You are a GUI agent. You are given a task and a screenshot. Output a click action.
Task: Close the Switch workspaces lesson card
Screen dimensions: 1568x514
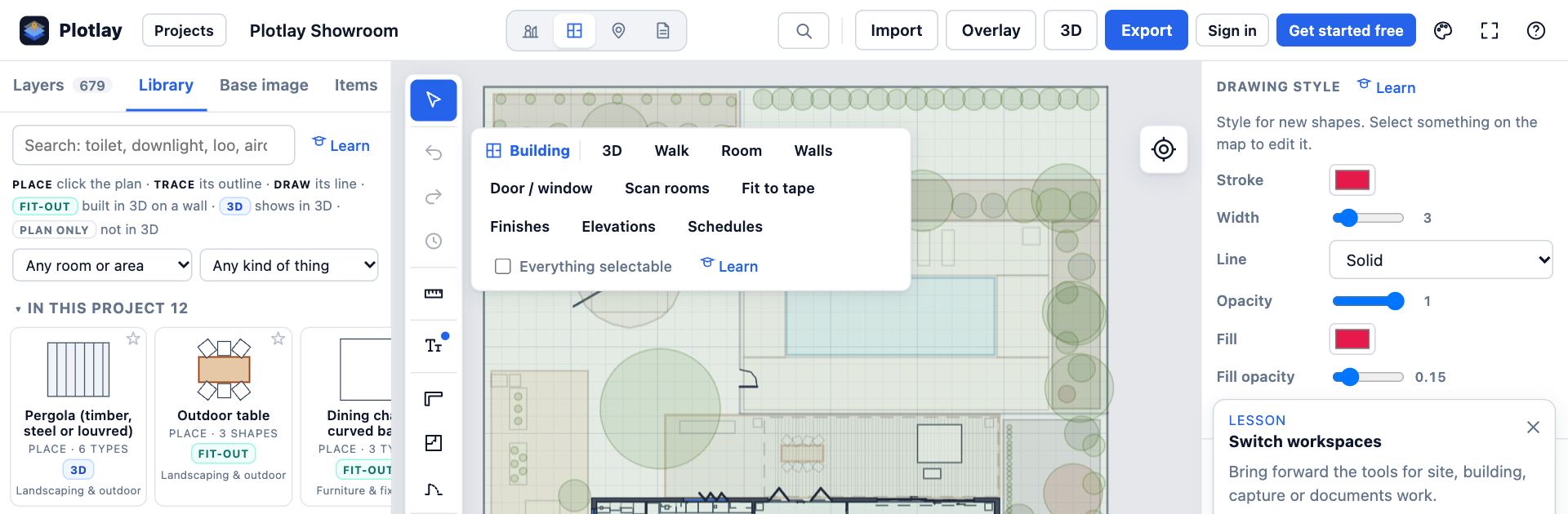1533,428
